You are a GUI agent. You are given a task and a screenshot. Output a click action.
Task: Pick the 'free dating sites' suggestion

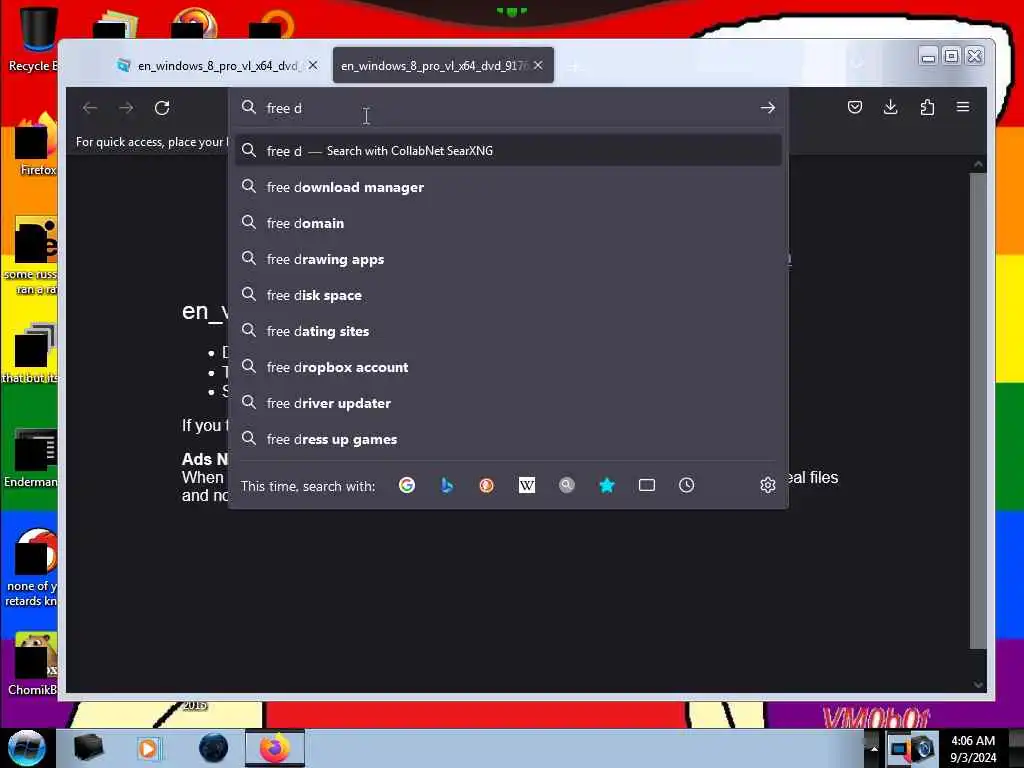(509, 331)
